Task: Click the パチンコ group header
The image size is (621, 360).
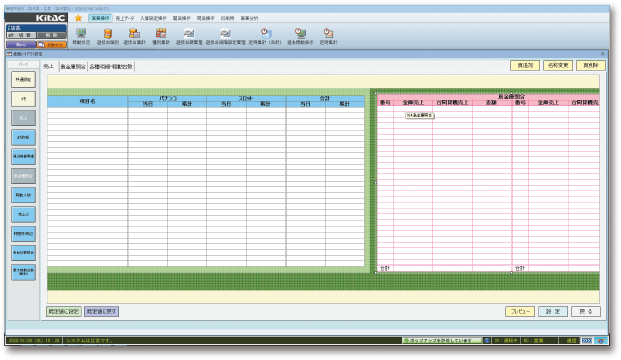Action: pyautogui.click(x=167, y=98)
